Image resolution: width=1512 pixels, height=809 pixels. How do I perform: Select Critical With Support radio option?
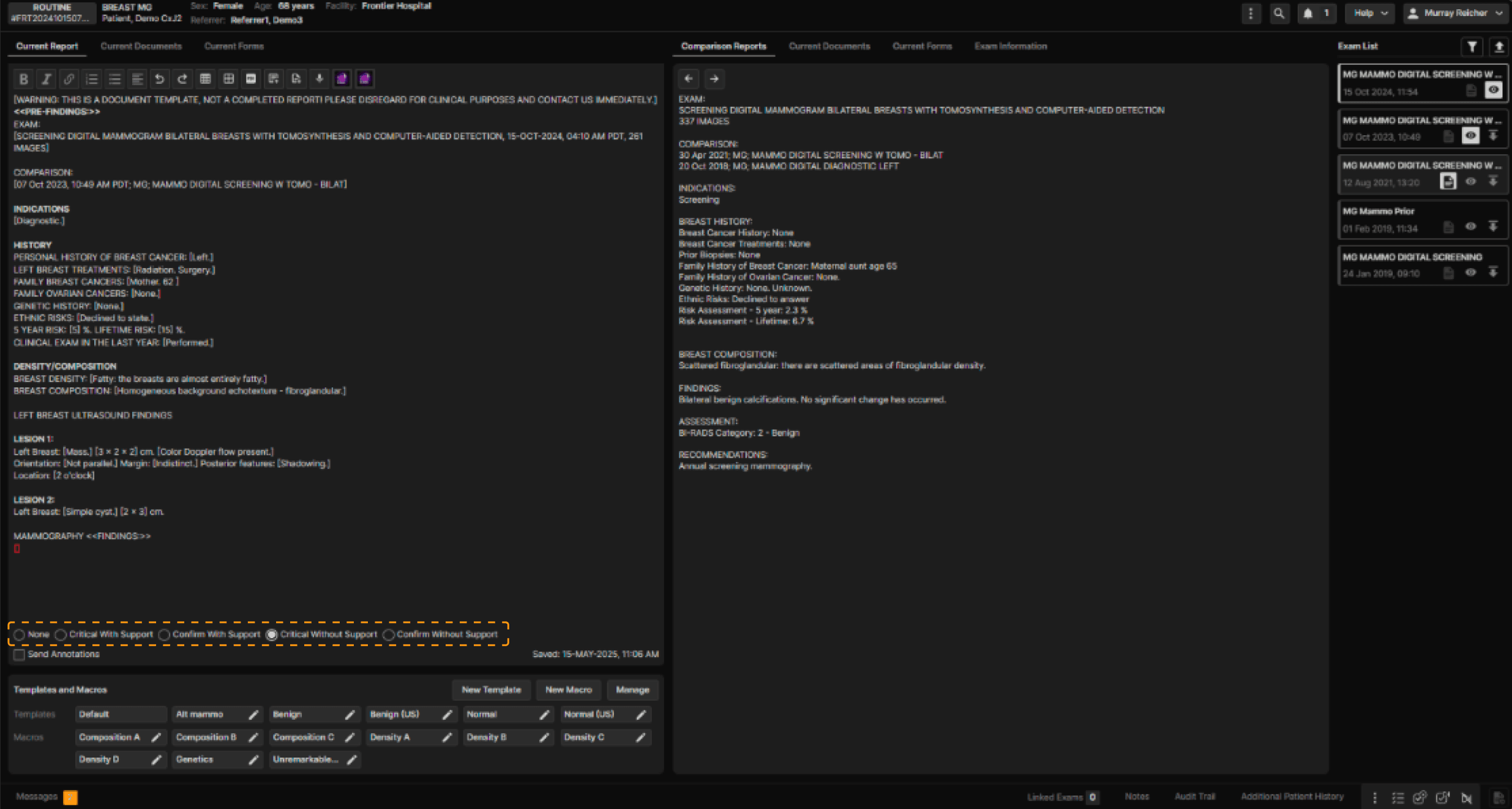(x=61, y=635)
